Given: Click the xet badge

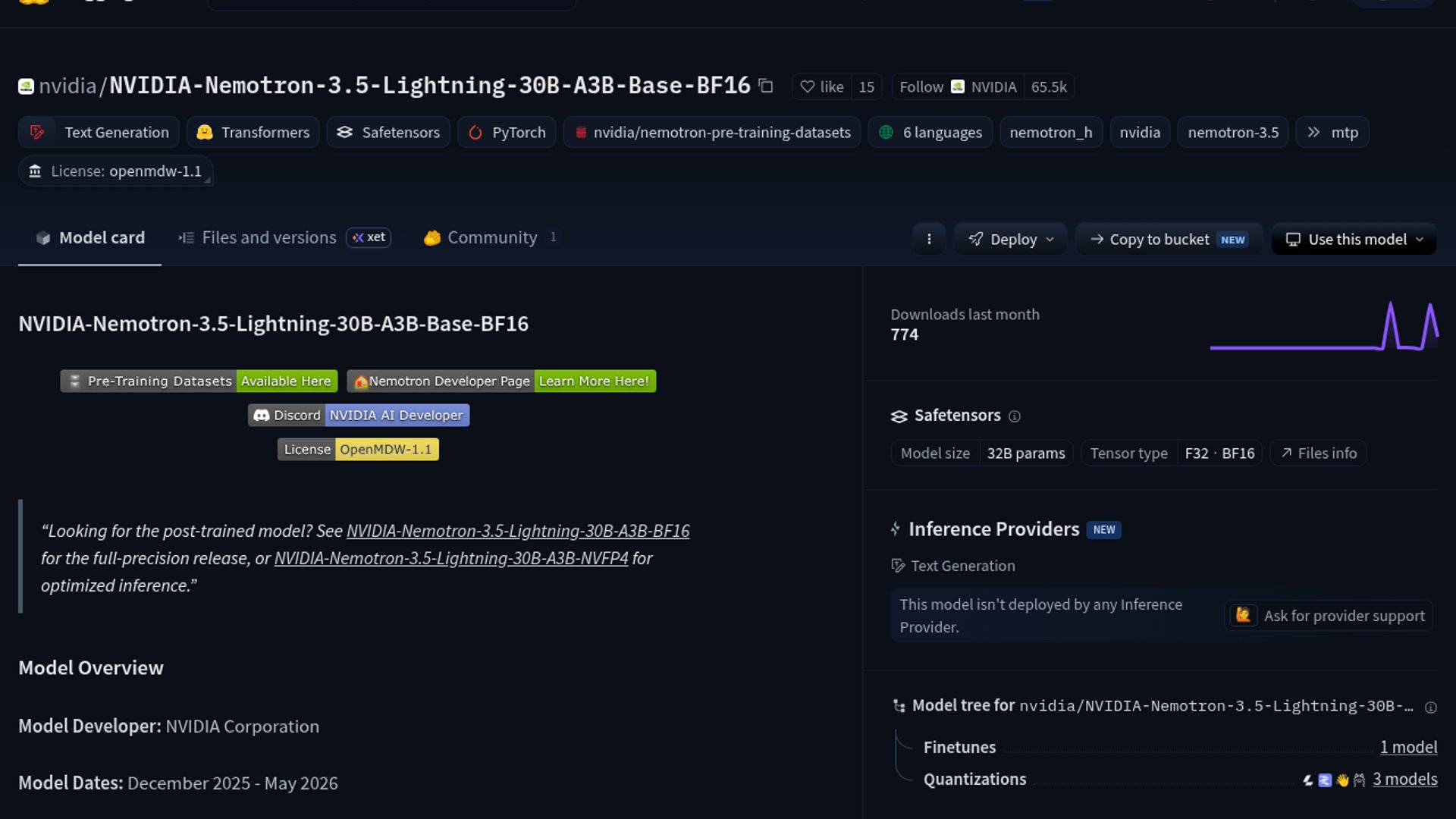Looking at the screenshot, I should 369,237.
